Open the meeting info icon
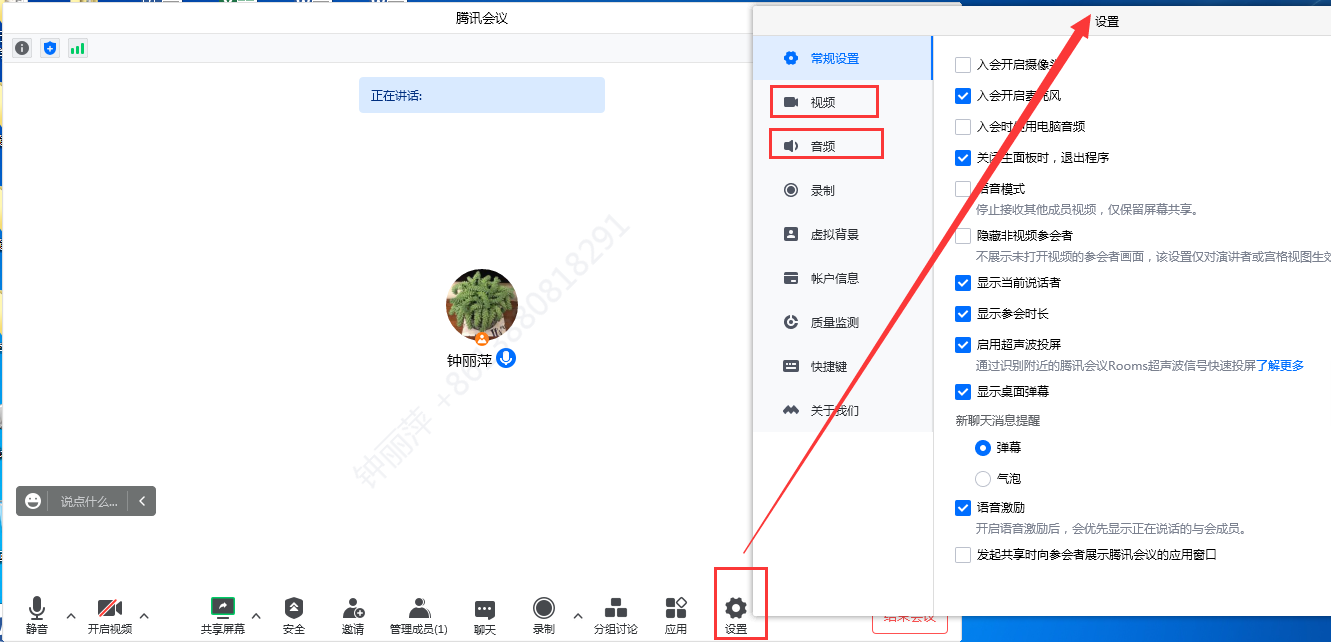 pyautogui.click(x=22, y=48)
